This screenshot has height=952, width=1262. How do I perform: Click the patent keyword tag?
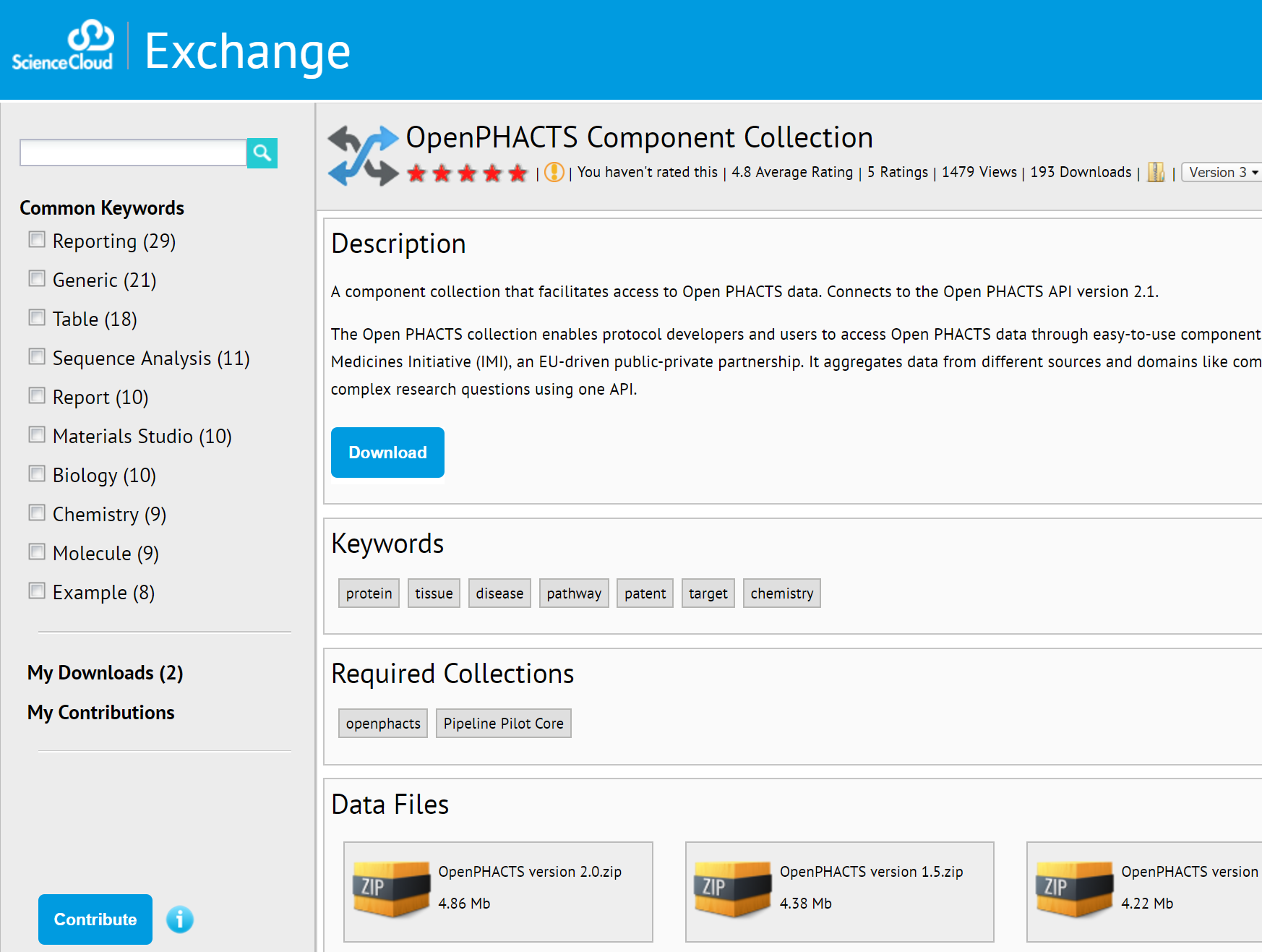645,593
